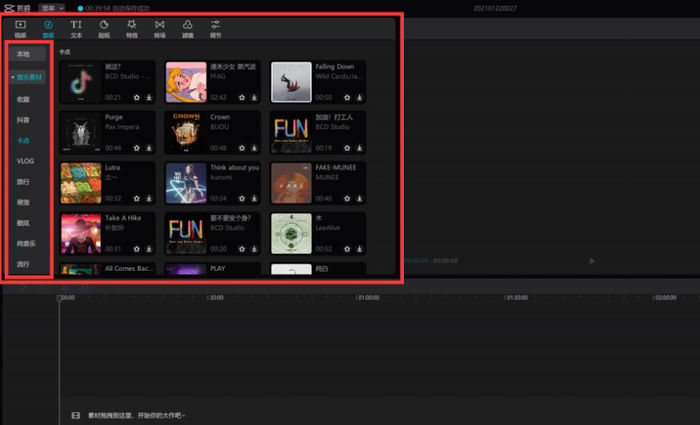Download the Crown music track
Viewport: 700px width, 425px height.
coord(254,148)
